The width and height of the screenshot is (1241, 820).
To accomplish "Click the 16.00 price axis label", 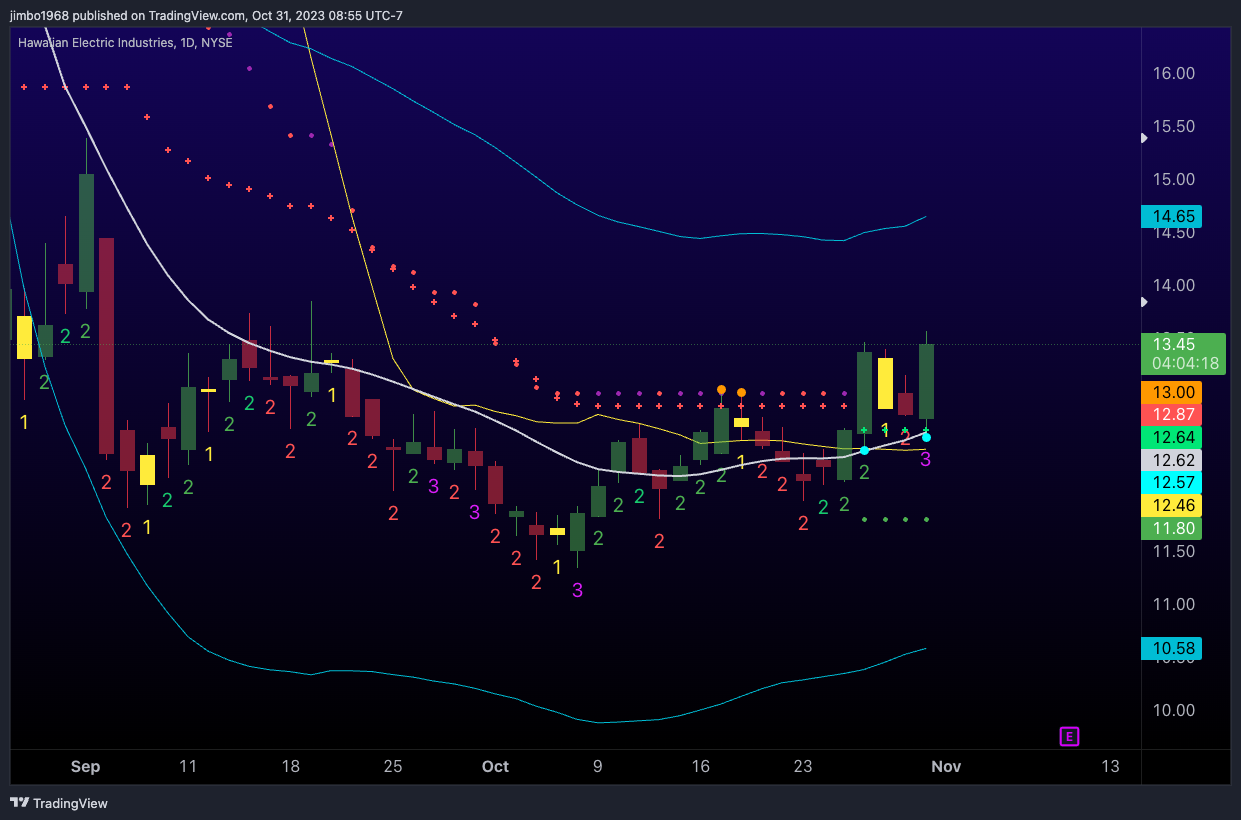I will pyautogui.click(x=1174, y=74).
